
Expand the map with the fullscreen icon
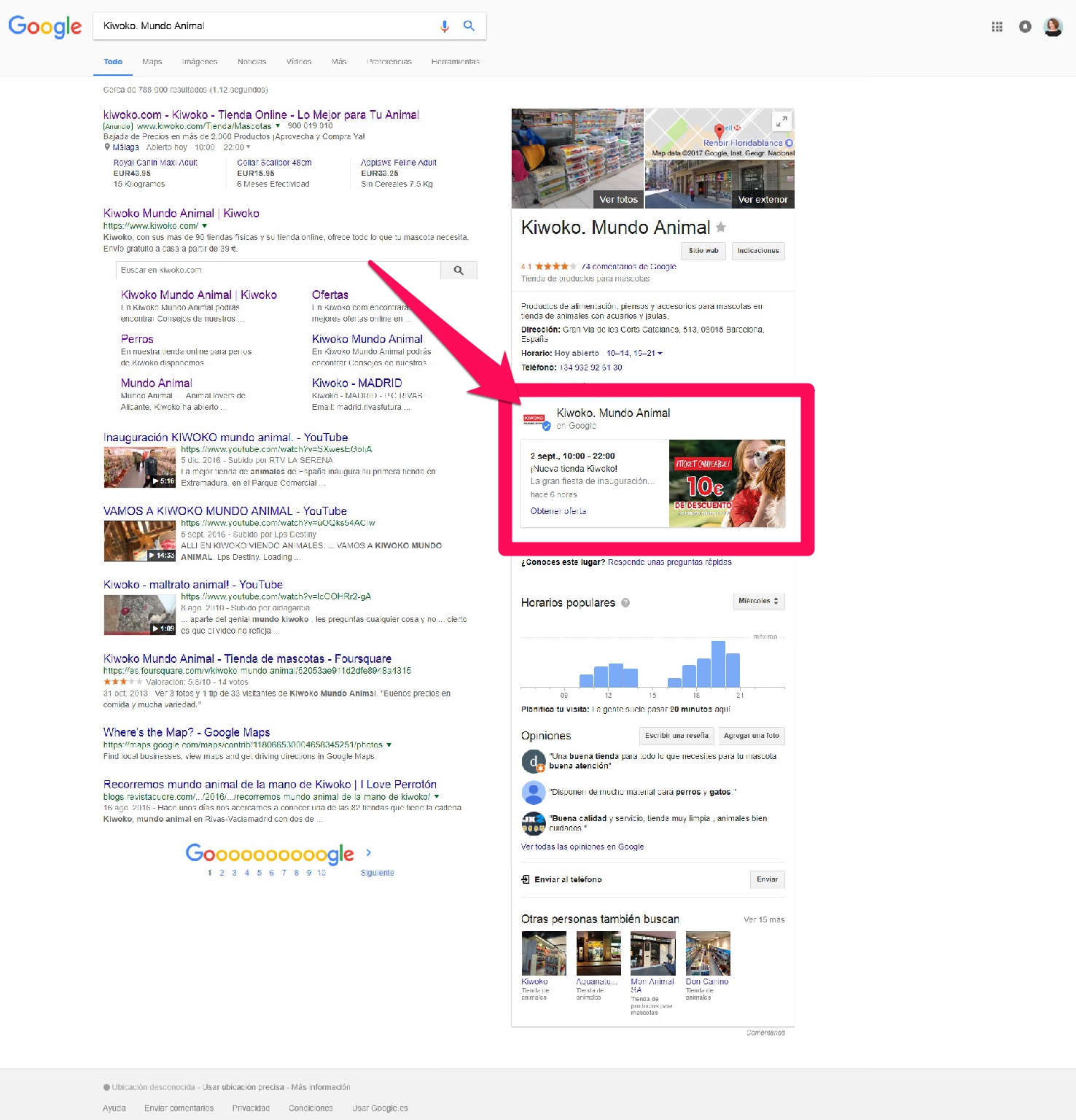(x=781, y=121)
